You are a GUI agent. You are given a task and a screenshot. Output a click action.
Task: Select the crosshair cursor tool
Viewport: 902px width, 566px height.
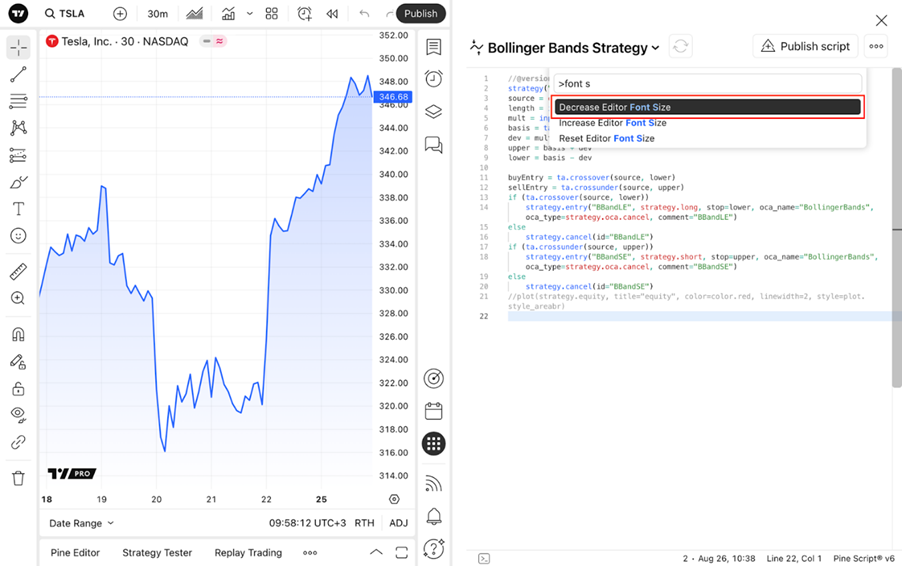coord(18,48)
